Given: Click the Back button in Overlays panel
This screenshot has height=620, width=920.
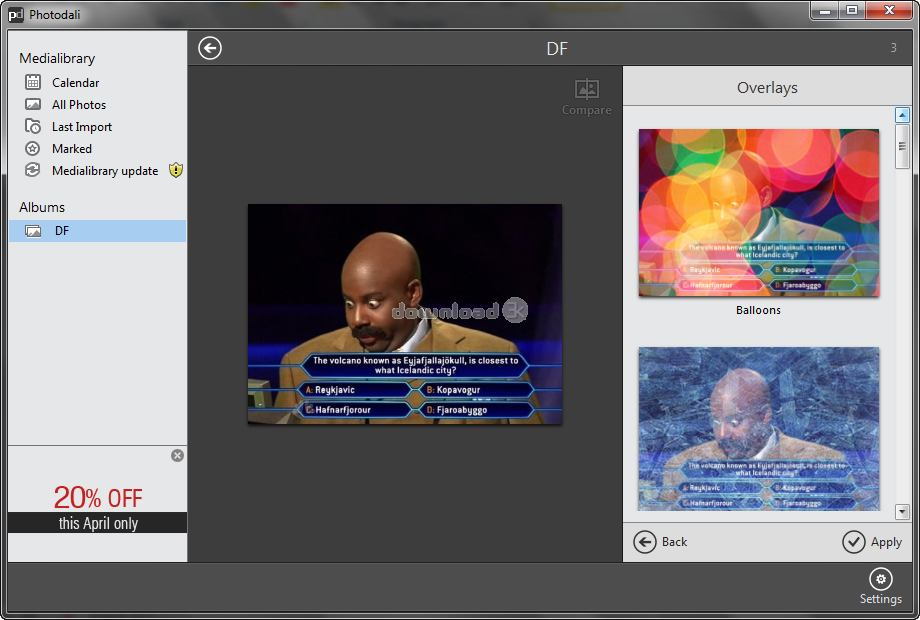Looking at the screenshot, I should pyautogui.click(x=661, y=542).
